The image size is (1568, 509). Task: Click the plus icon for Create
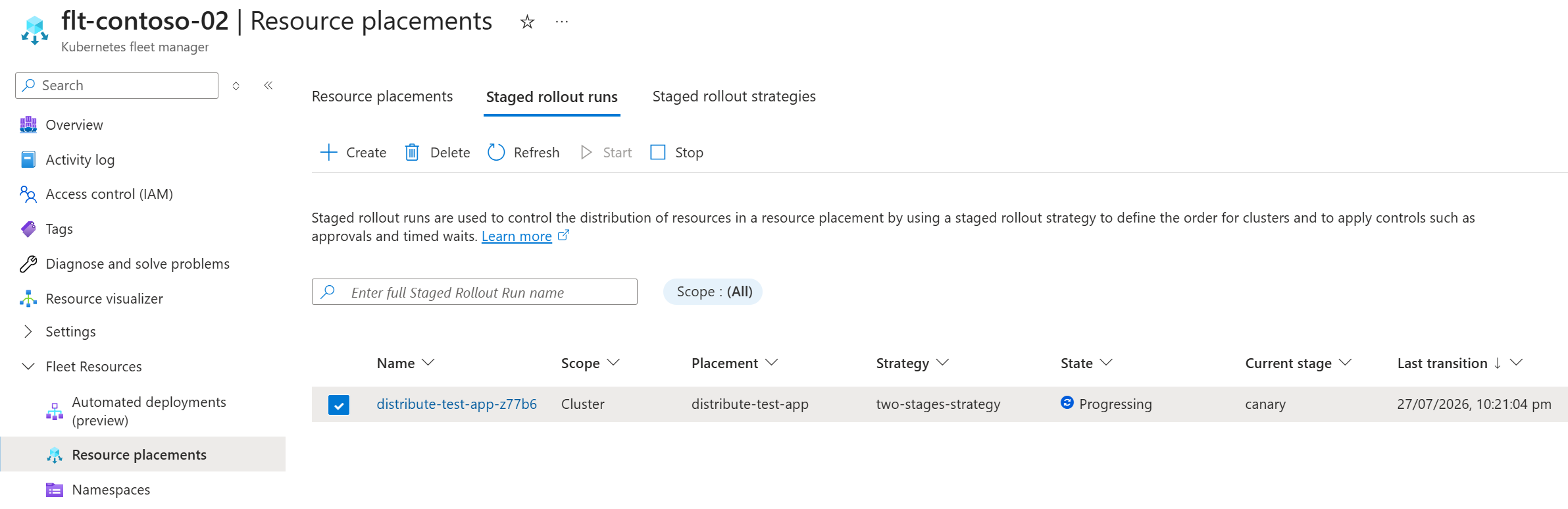(x=328, y=152)
